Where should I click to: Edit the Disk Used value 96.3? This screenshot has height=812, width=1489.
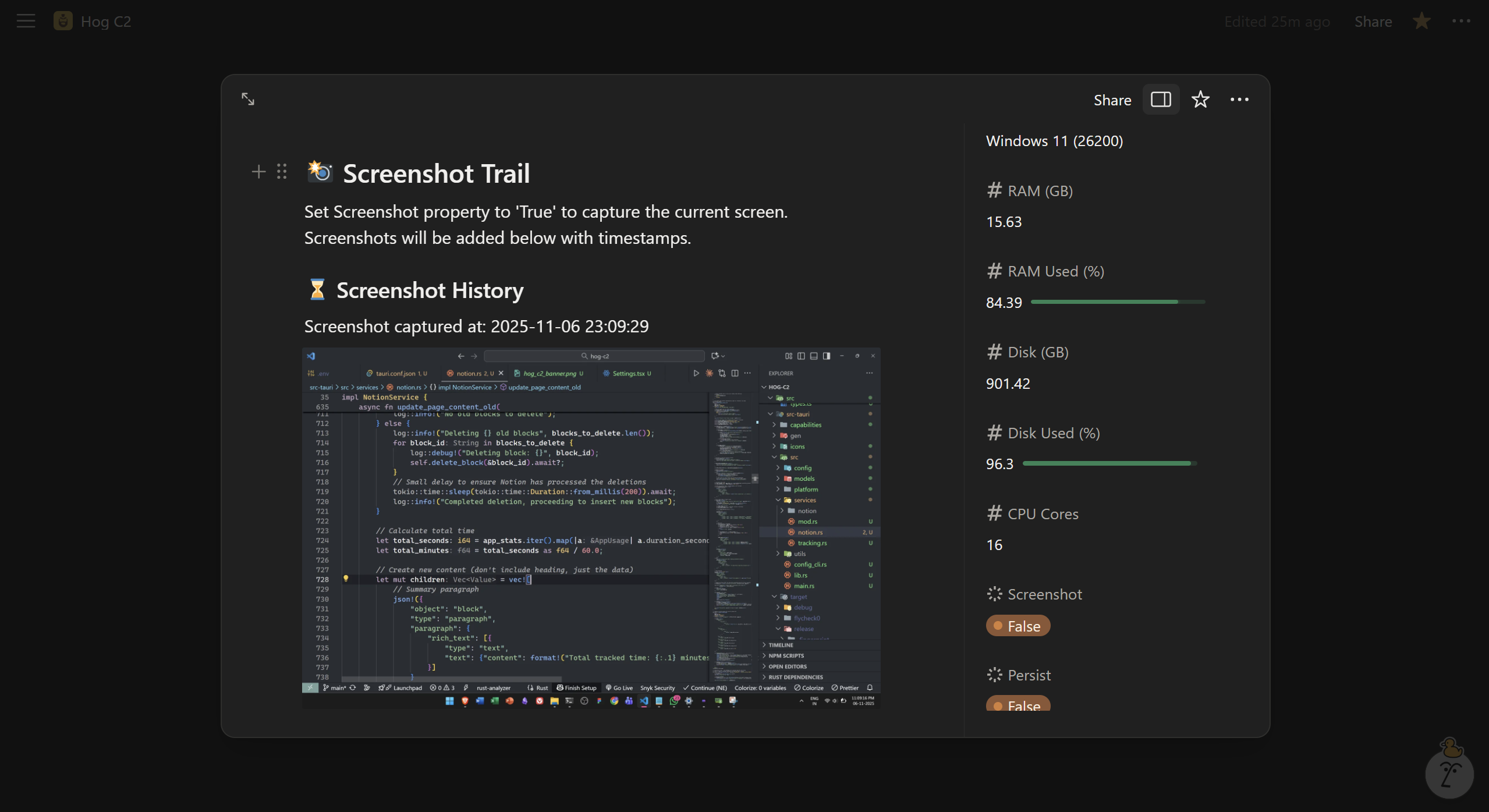999,464
